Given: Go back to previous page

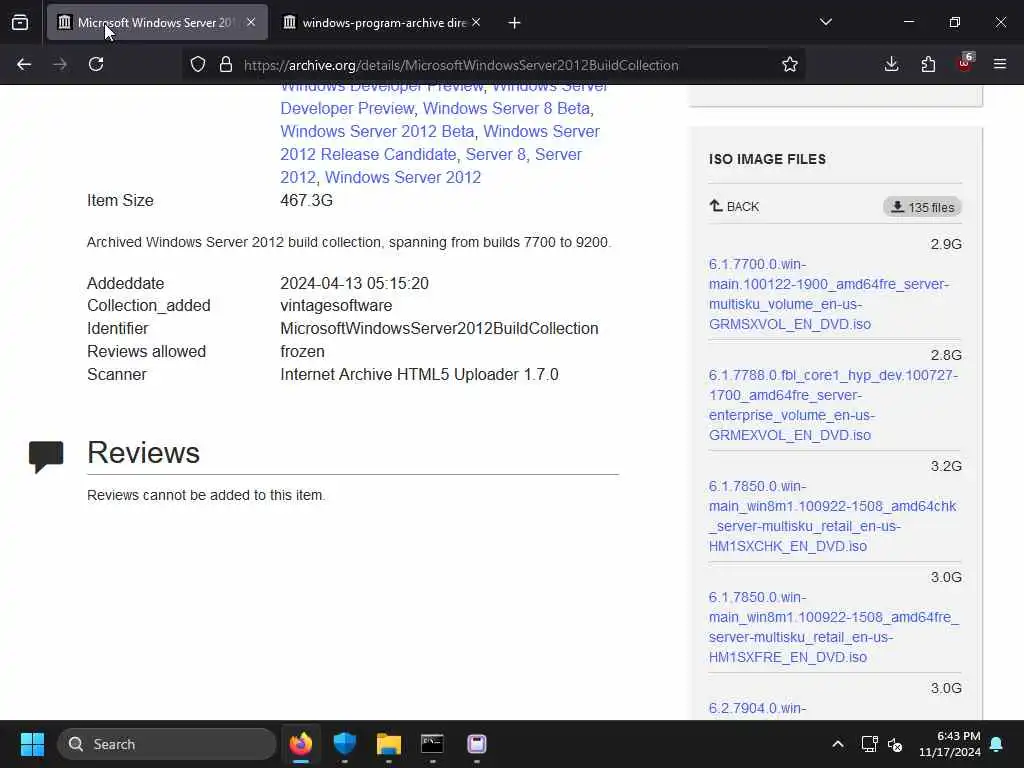Looking at the screenshot, I should click(24, 65).
